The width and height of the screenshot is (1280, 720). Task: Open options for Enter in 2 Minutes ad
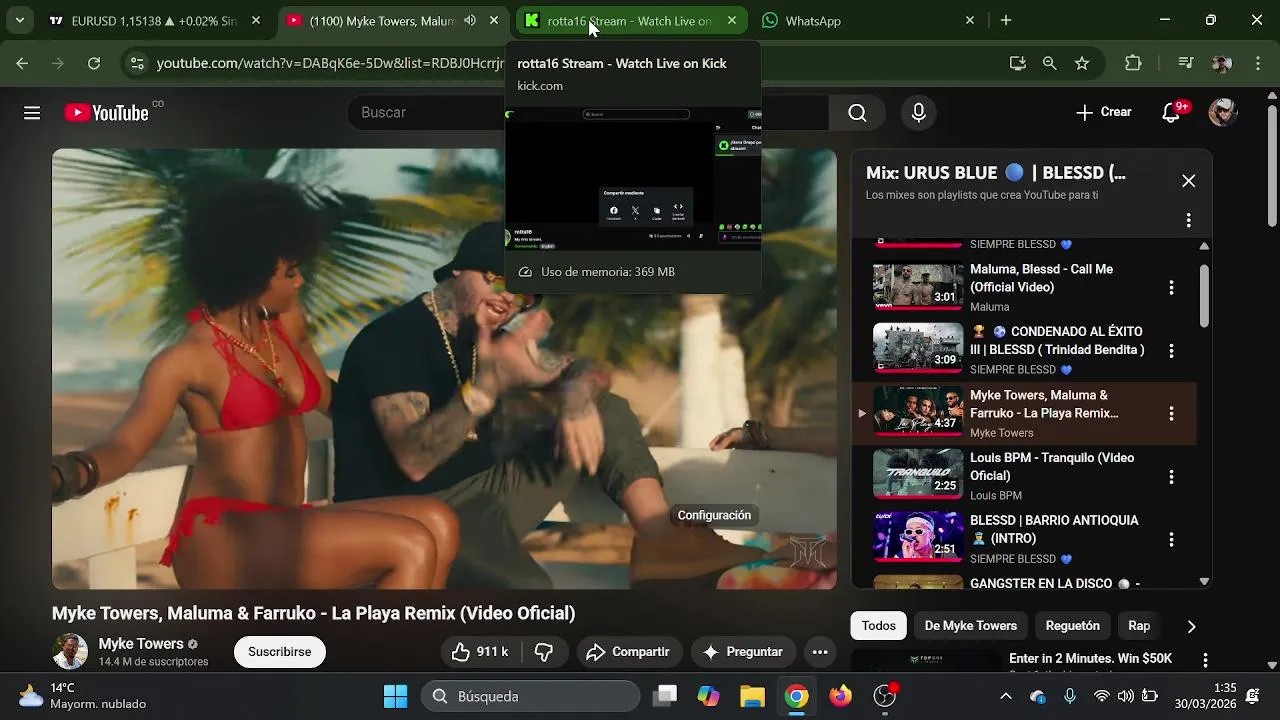[1205, 660]
